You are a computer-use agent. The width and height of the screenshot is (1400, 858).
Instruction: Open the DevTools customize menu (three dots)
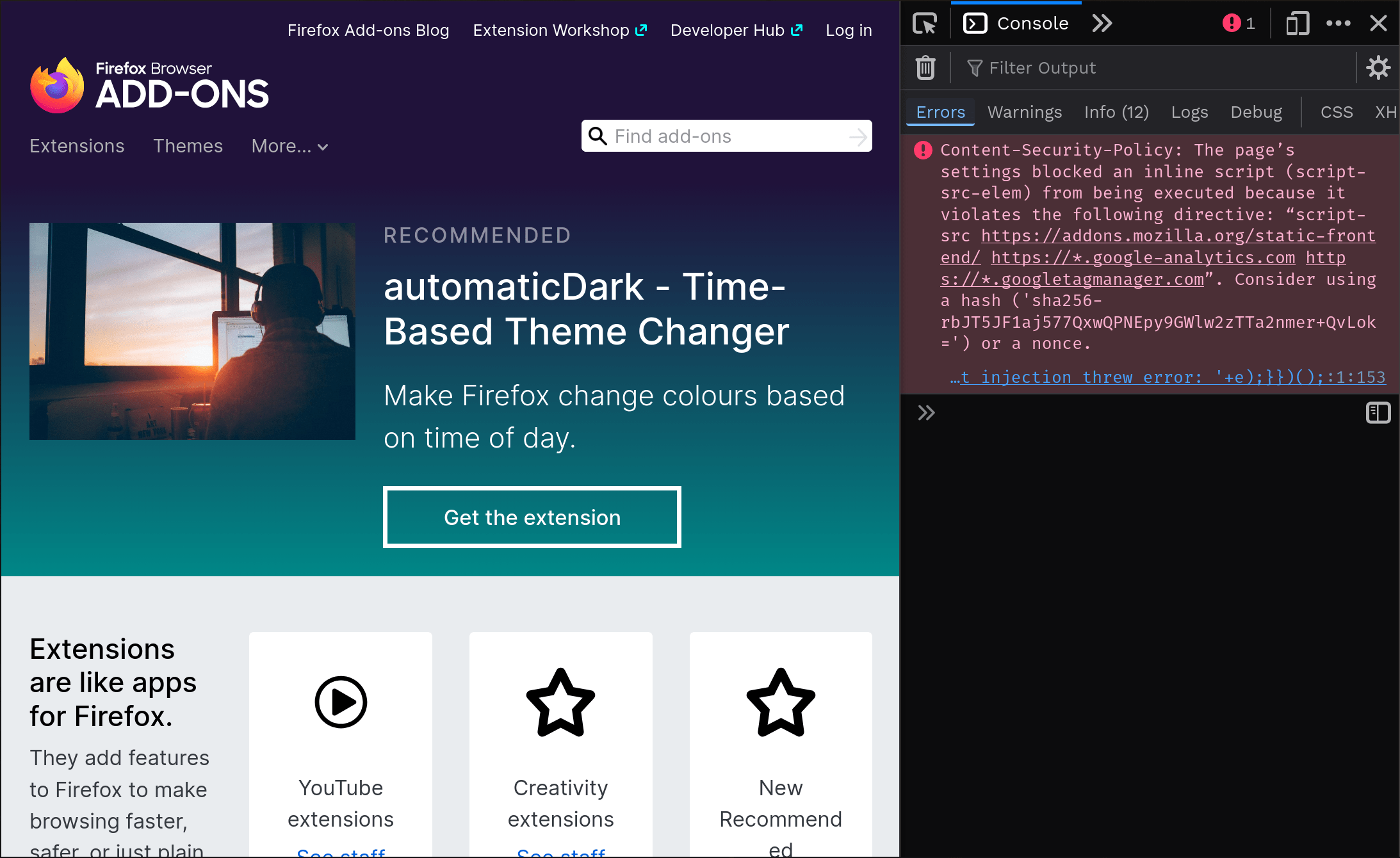(x=1339, y=23)
